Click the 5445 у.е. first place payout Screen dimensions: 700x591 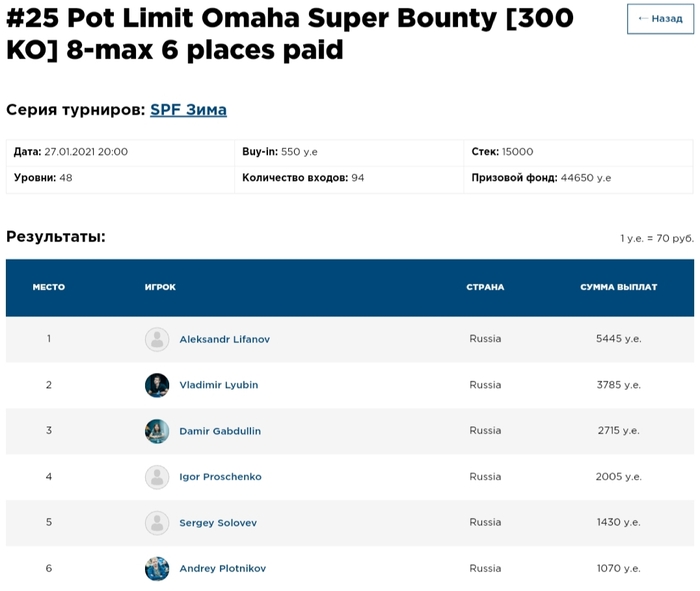[619, 339]
